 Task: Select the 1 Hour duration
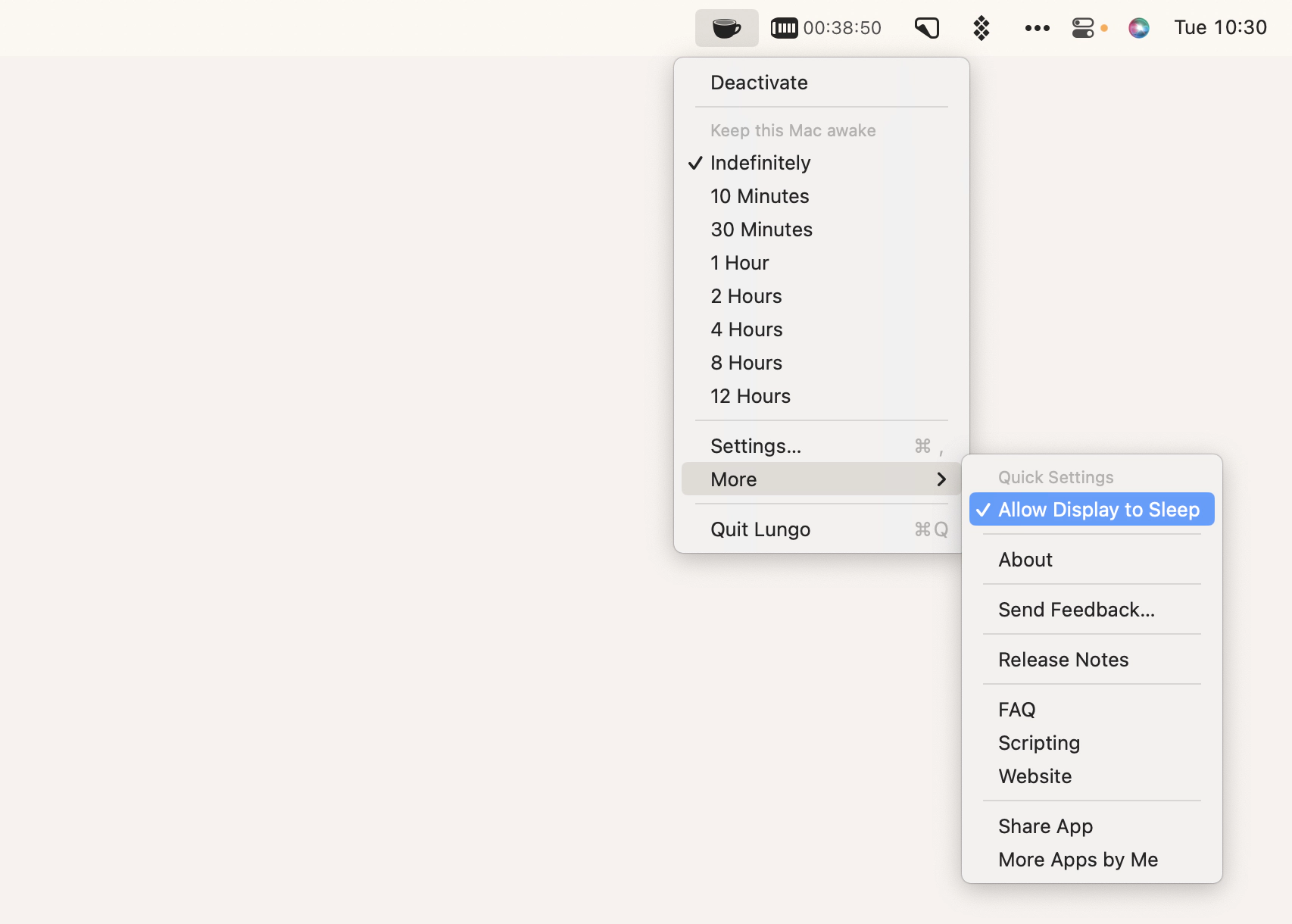coord(822,263)
